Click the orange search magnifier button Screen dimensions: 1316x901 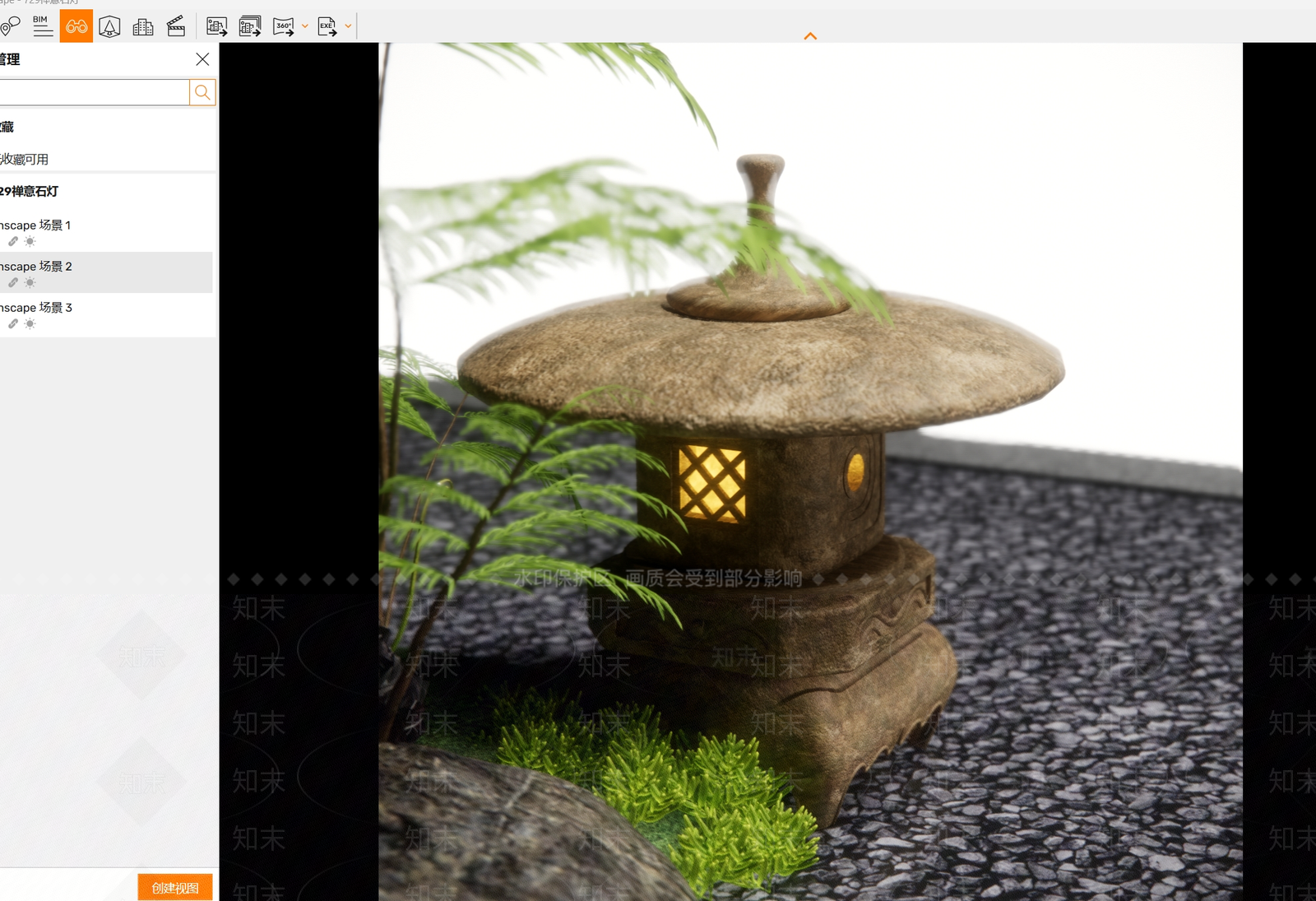(202, 92)
